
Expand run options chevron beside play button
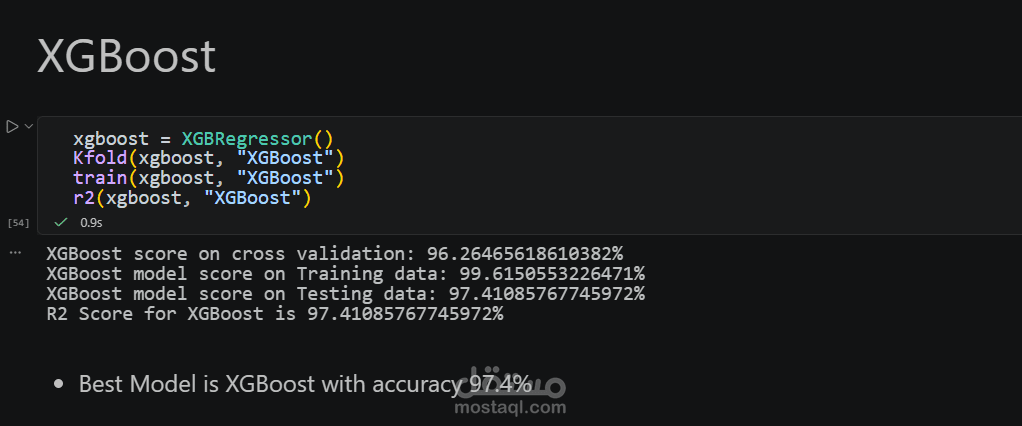29,126
